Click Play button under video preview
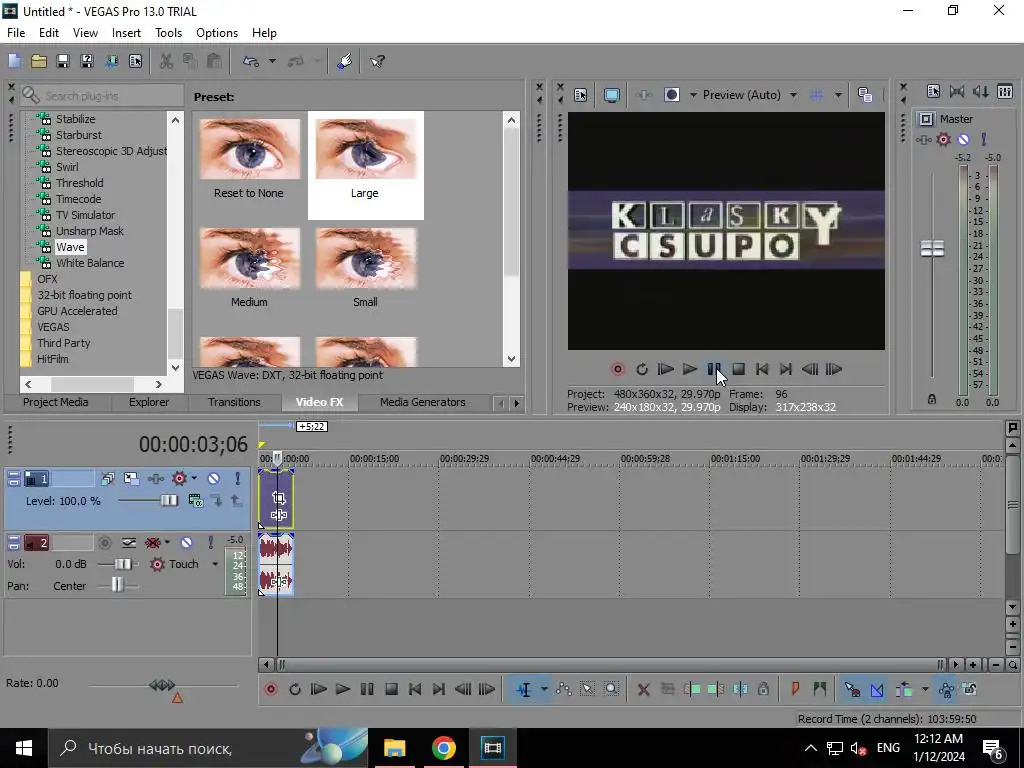The image size is (1024, 768). click(x=690, y=370)
